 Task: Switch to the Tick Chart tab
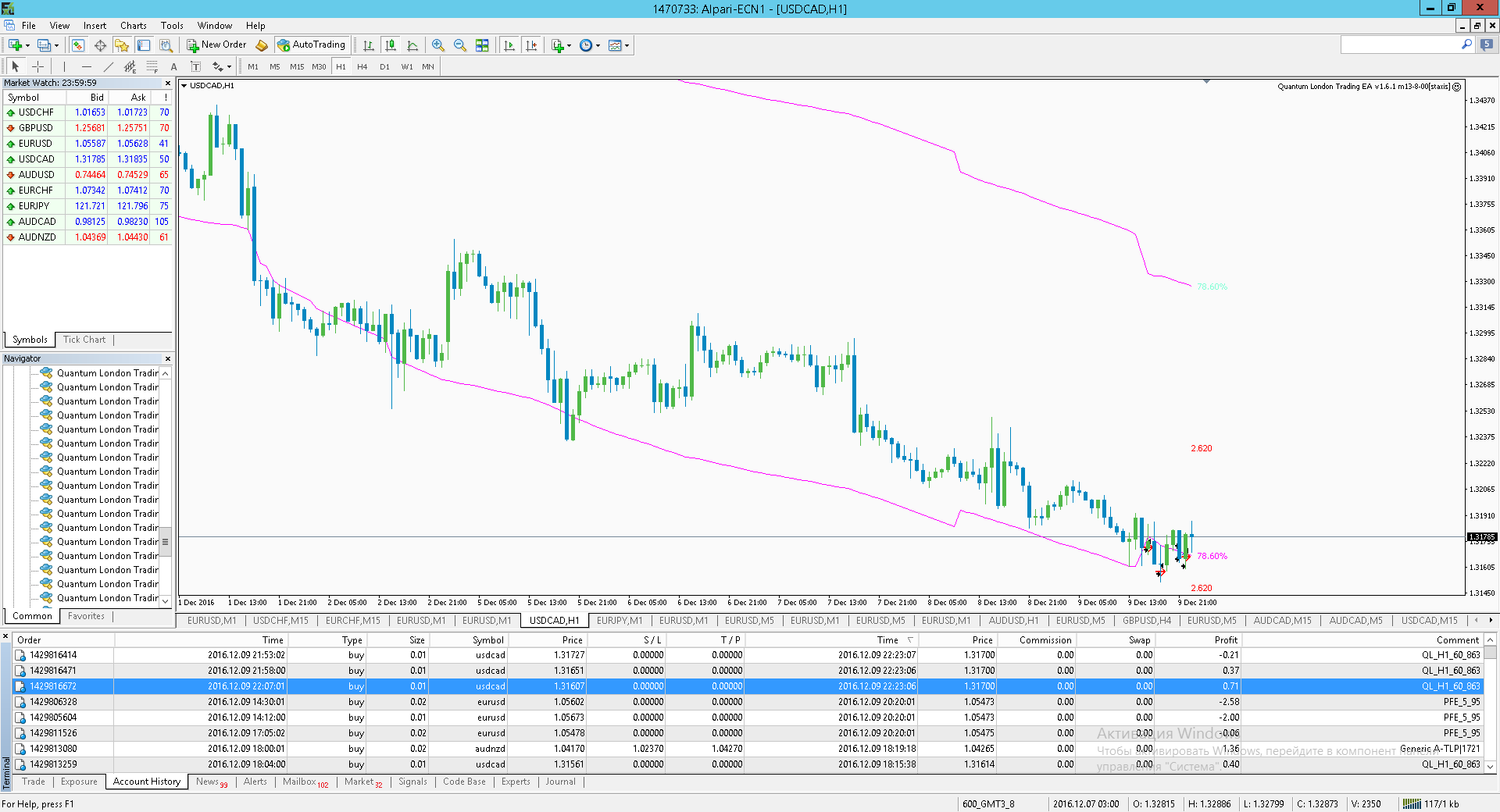coord(84,340)
